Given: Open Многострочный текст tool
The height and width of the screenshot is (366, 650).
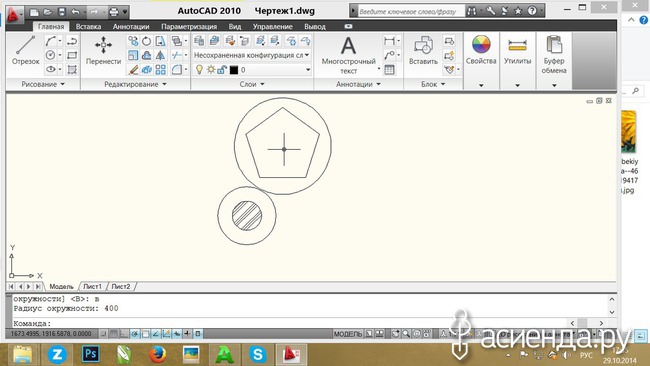Looking at the screenshot, I should tap(349, 55).
